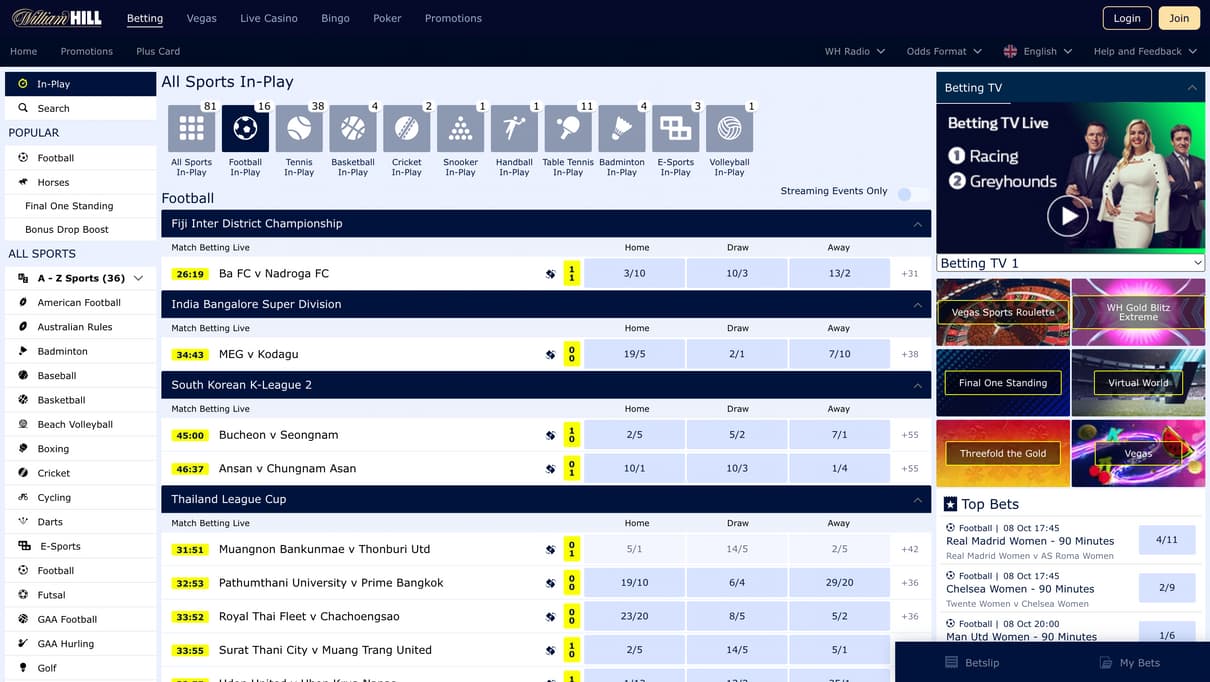Select 19/5 home odds for MEG v Kodagu
This screenshot has width=1210, height=682.
634,354
